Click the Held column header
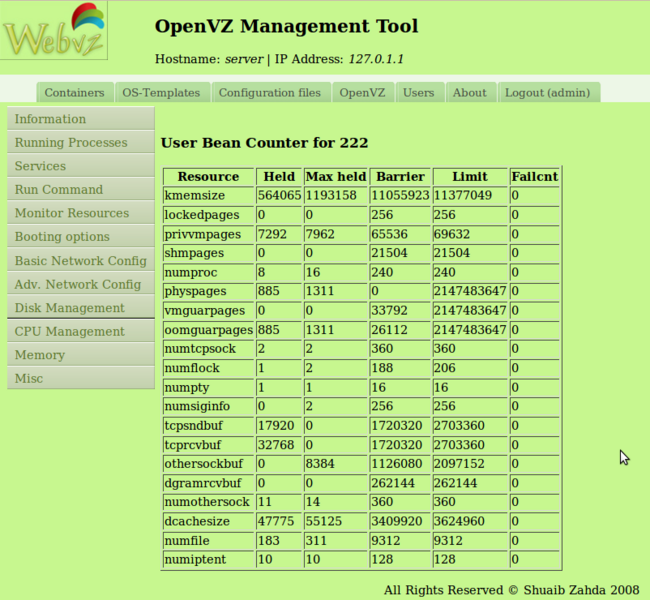 point(279,177)
